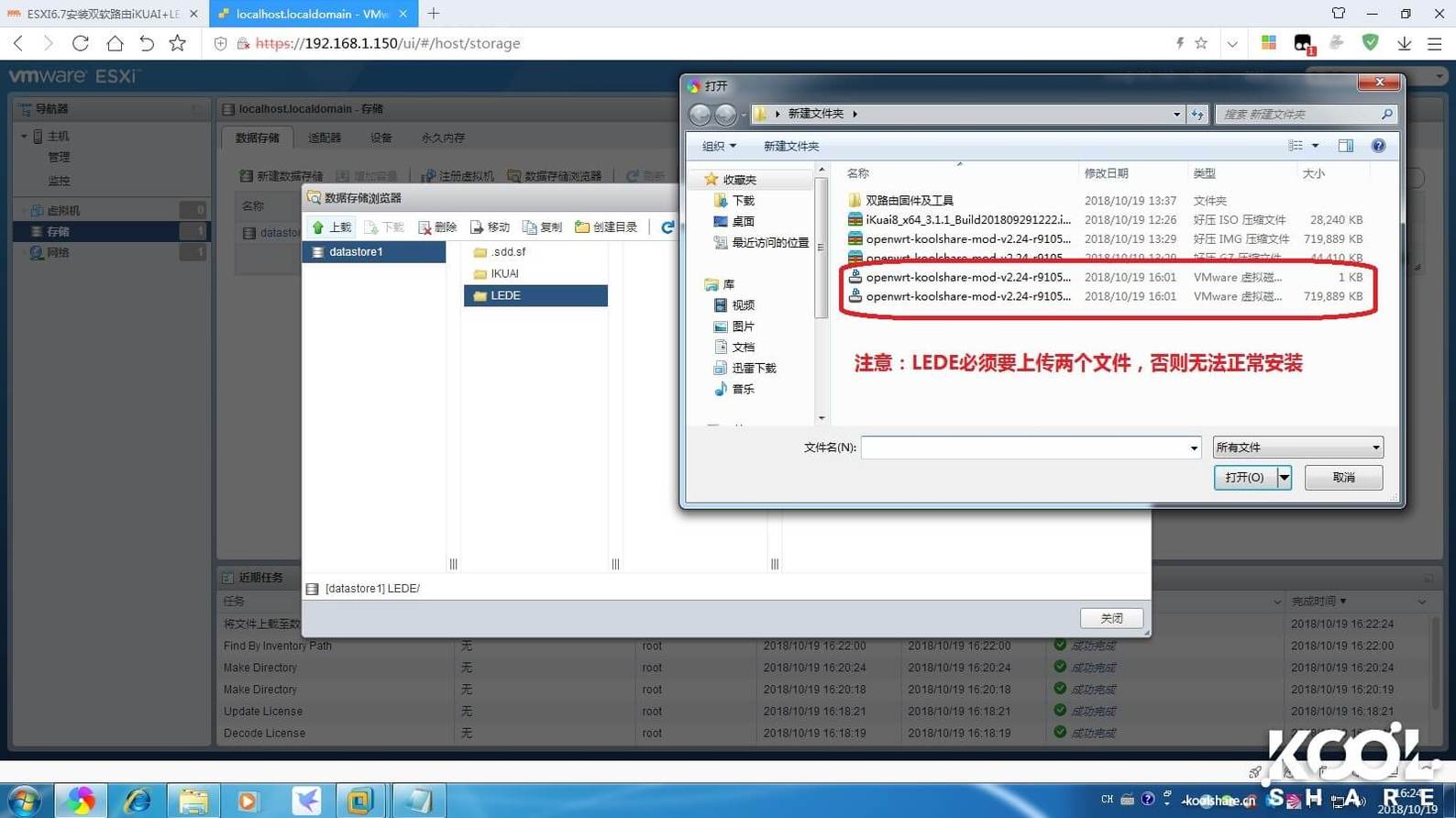Click the back arrow in the Open dialog
Screen dimensions: 1456x818
click(x=700, y=114)
